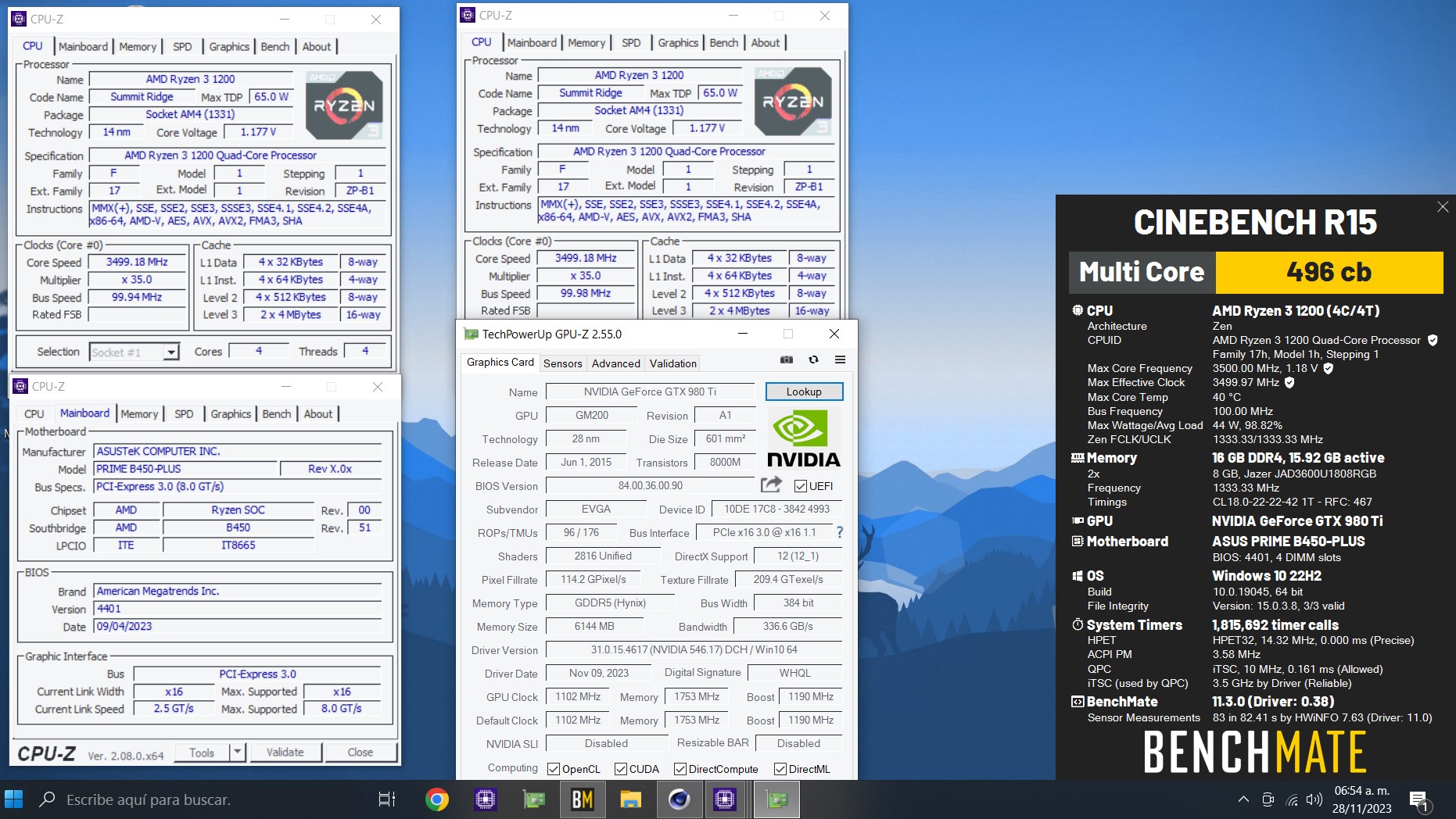Open the BenchMate taskbar icon
Screen dimensions: 1456x819
[583, 799]
